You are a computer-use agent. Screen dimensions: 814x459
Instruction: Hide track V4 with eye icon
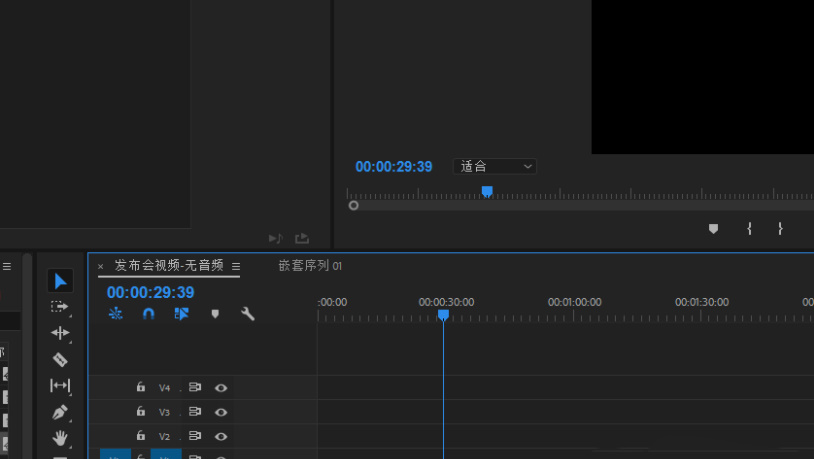(221, 388)
